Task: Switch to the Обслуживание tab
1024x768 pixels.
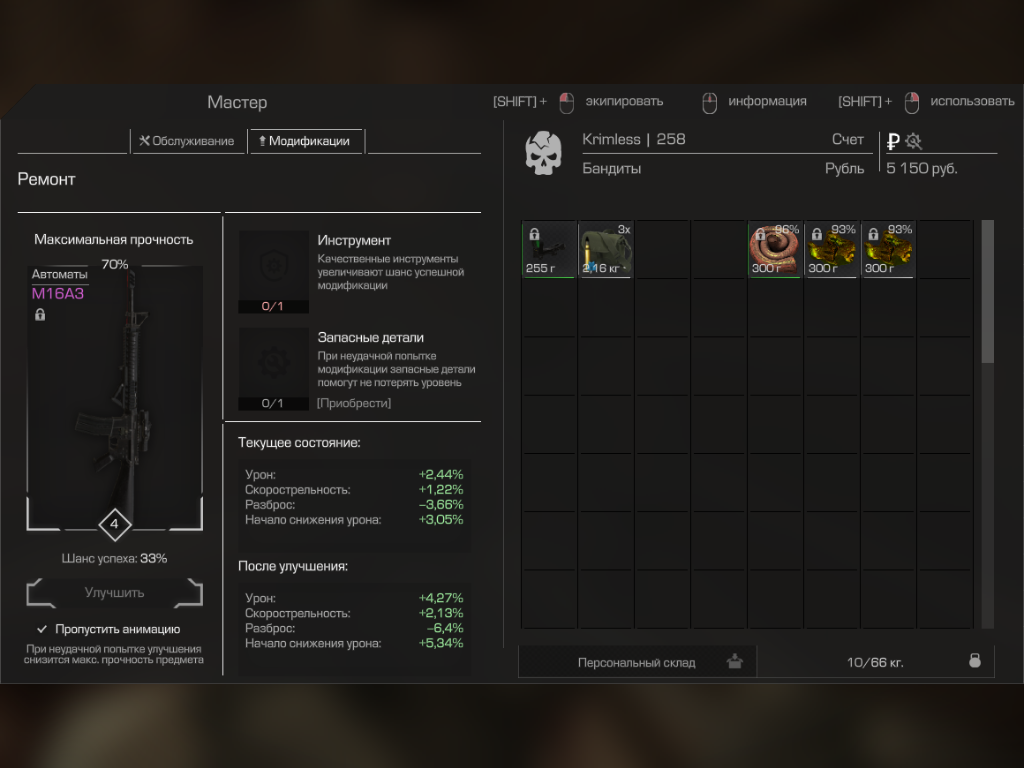Action: click(x=187, y=141)
